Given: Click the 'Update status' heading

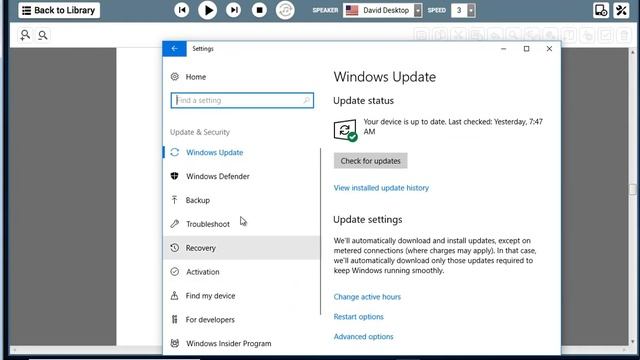Looking at the screenshot, I should click(x=363, y=101).
